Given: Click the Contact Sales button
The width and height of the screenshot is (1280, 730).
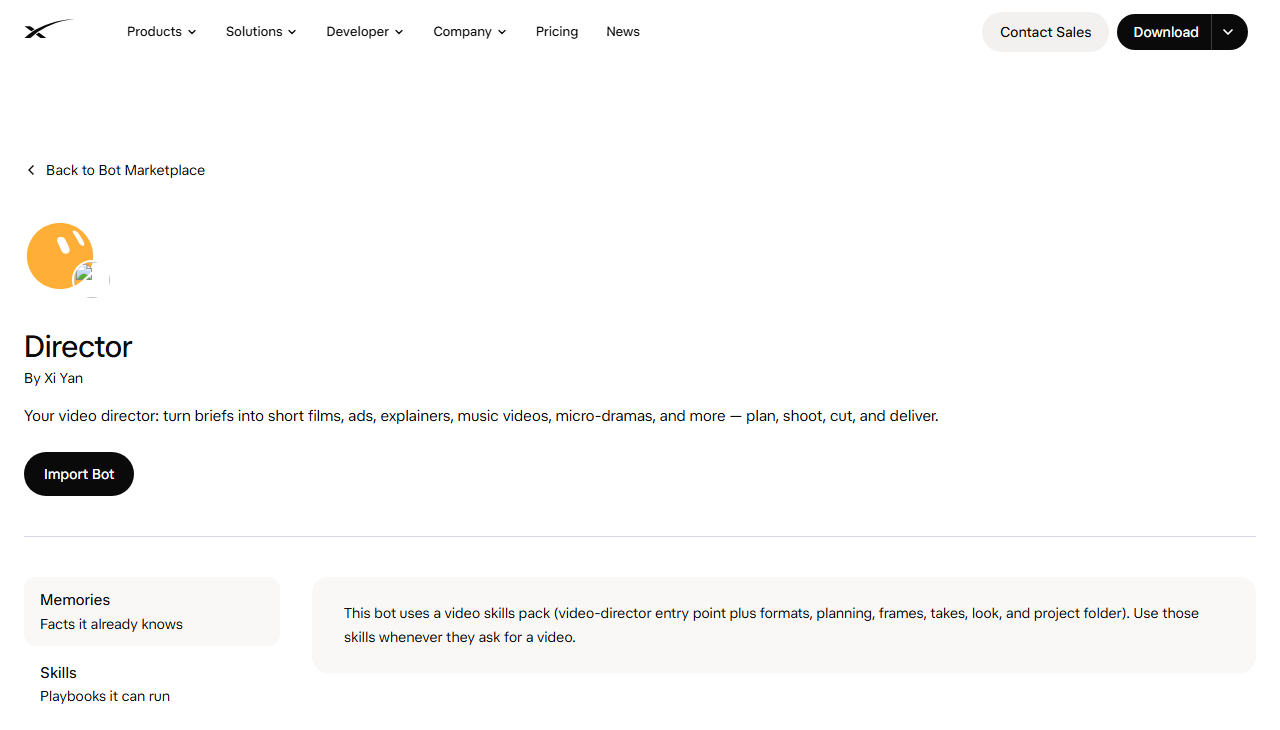Looking at the screenshot, I should point(1045,32).
